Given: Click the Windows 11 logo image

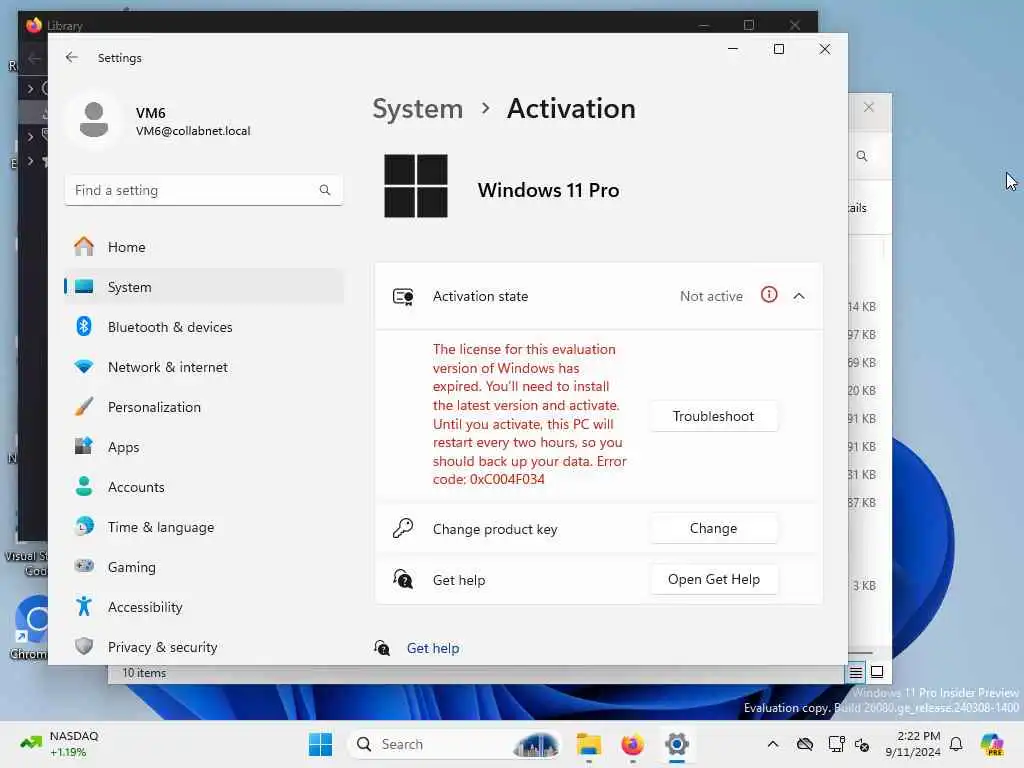Looking at the screenshot, I should coord(416,186).
